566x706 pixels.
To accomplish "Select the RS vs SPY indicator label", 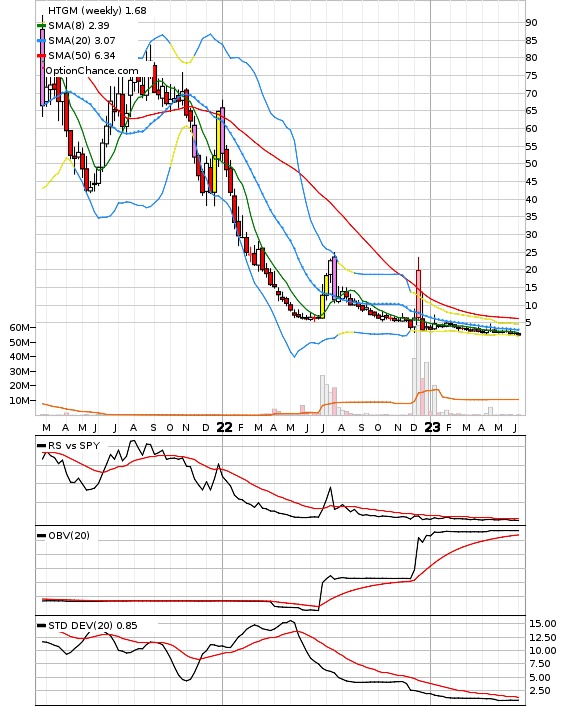I will (74, 445).
